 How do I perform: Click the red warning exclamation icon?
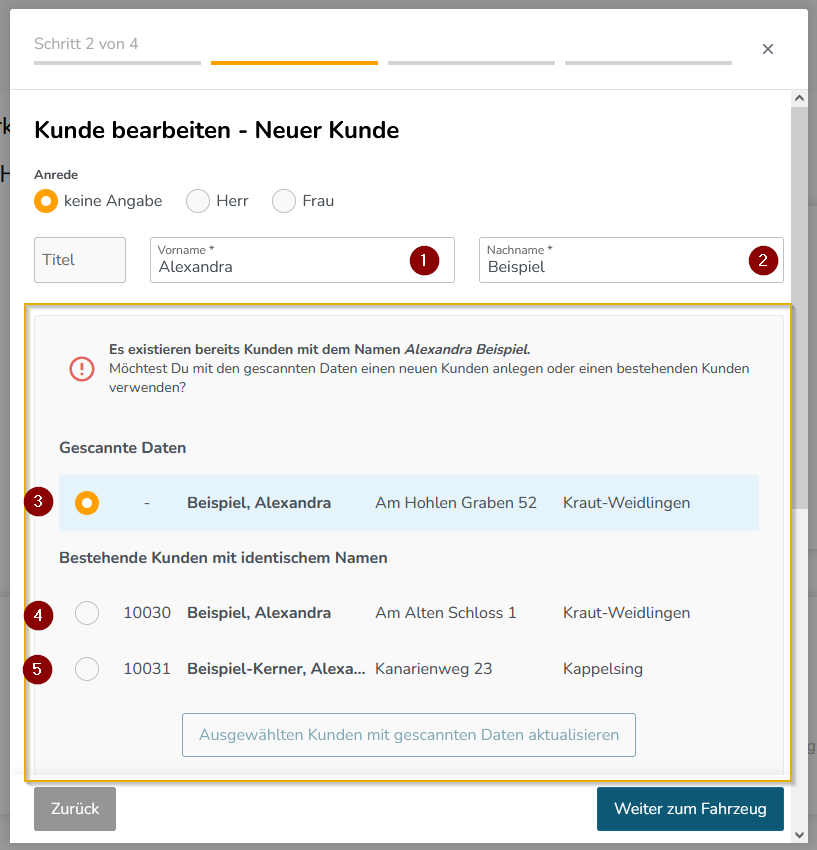pyautogui.click(x=82, y=369)
